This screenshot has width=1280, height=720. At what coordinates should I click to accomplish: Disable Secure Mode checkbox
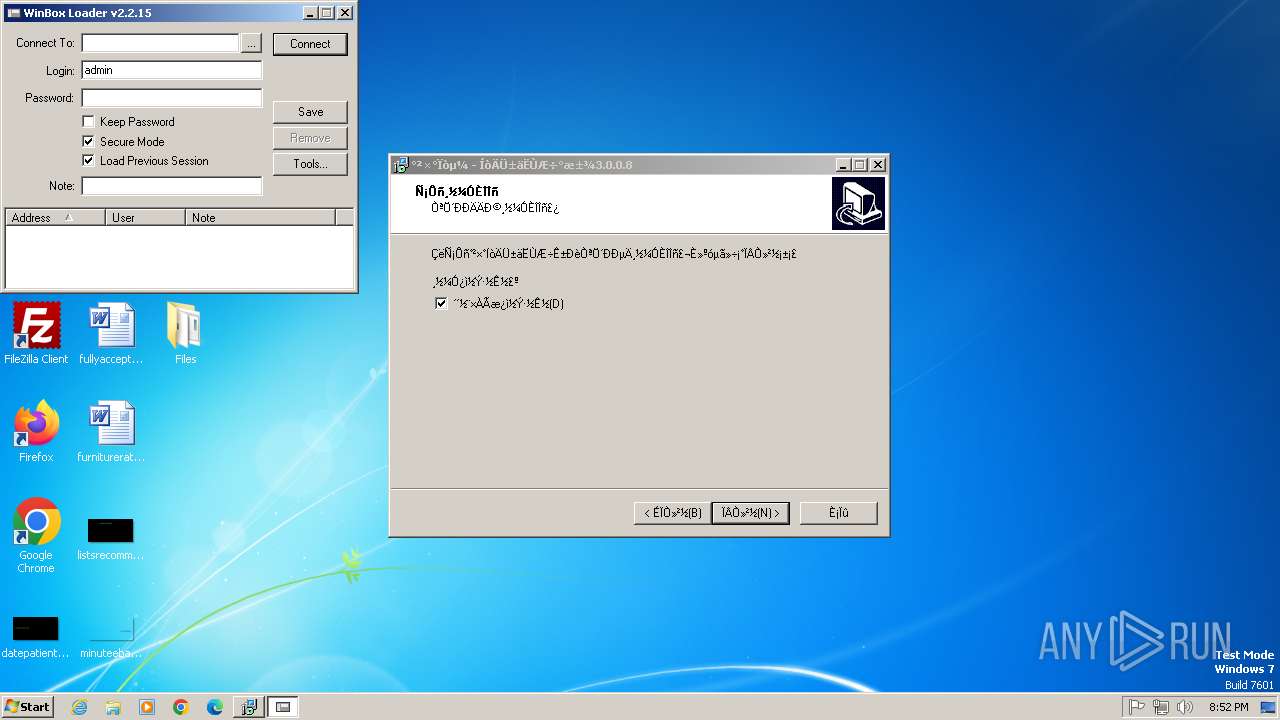coord(88,142)
